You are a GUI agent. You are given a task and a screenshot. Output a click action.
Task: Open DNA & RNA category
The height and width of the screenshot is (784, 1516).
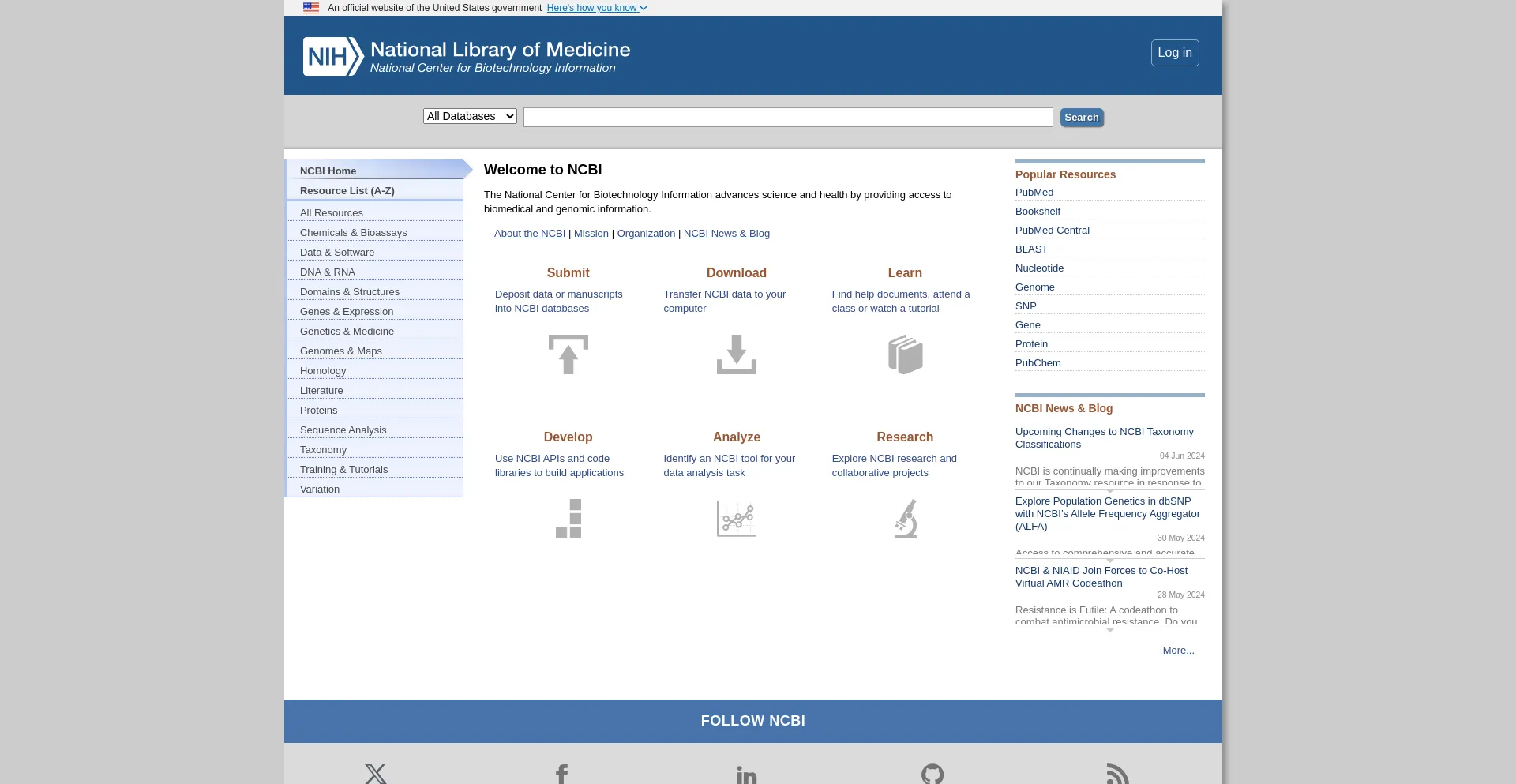click(376, 272)
